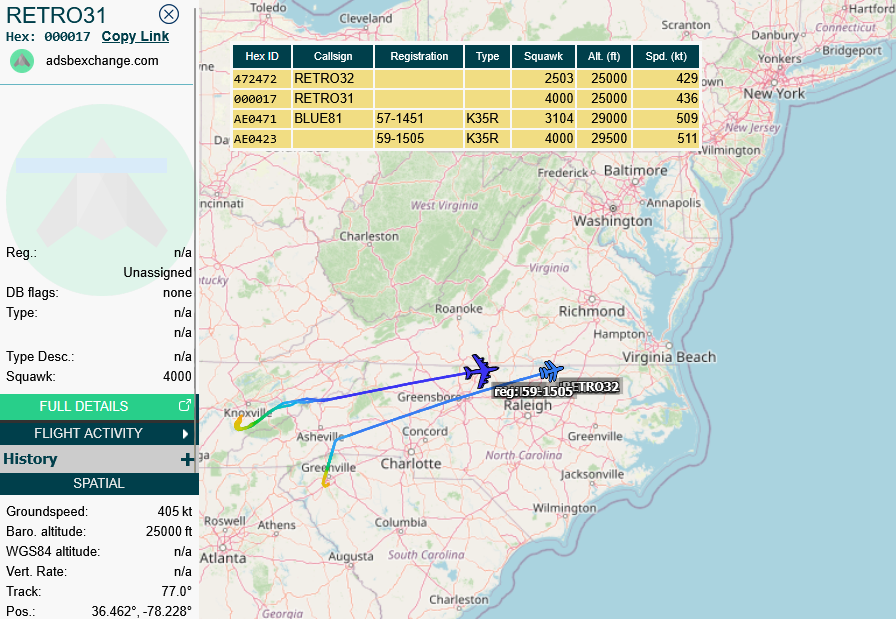Viewport: 896px width, 619px height.
Task: Click the Pos. 36.462°, -78.228° value
Action: click(x=142, y=612)
